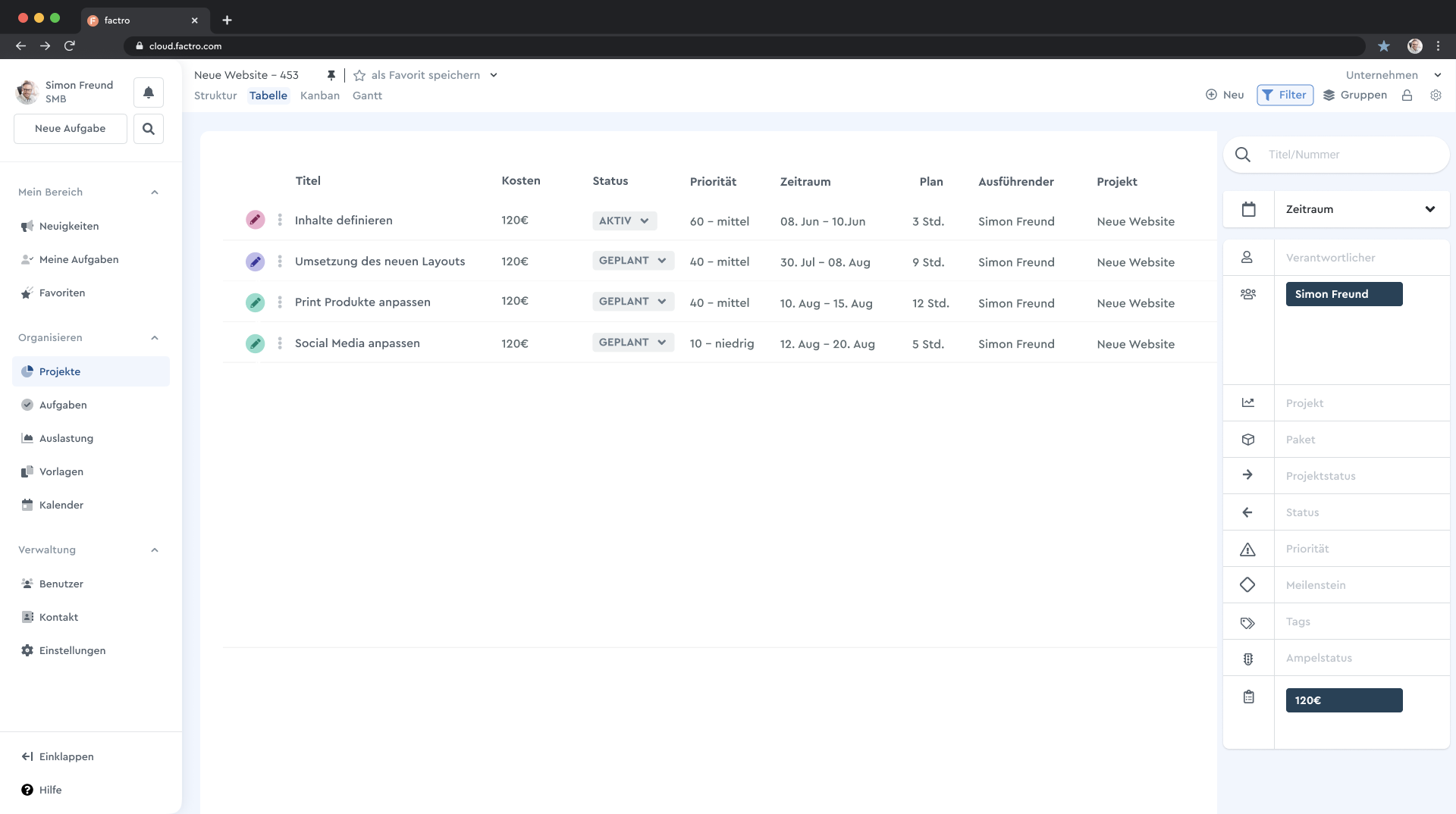Click pink pencil icon for Inhalte definieren
Viewport: 1456px width, 814px height.
point(256,220)
